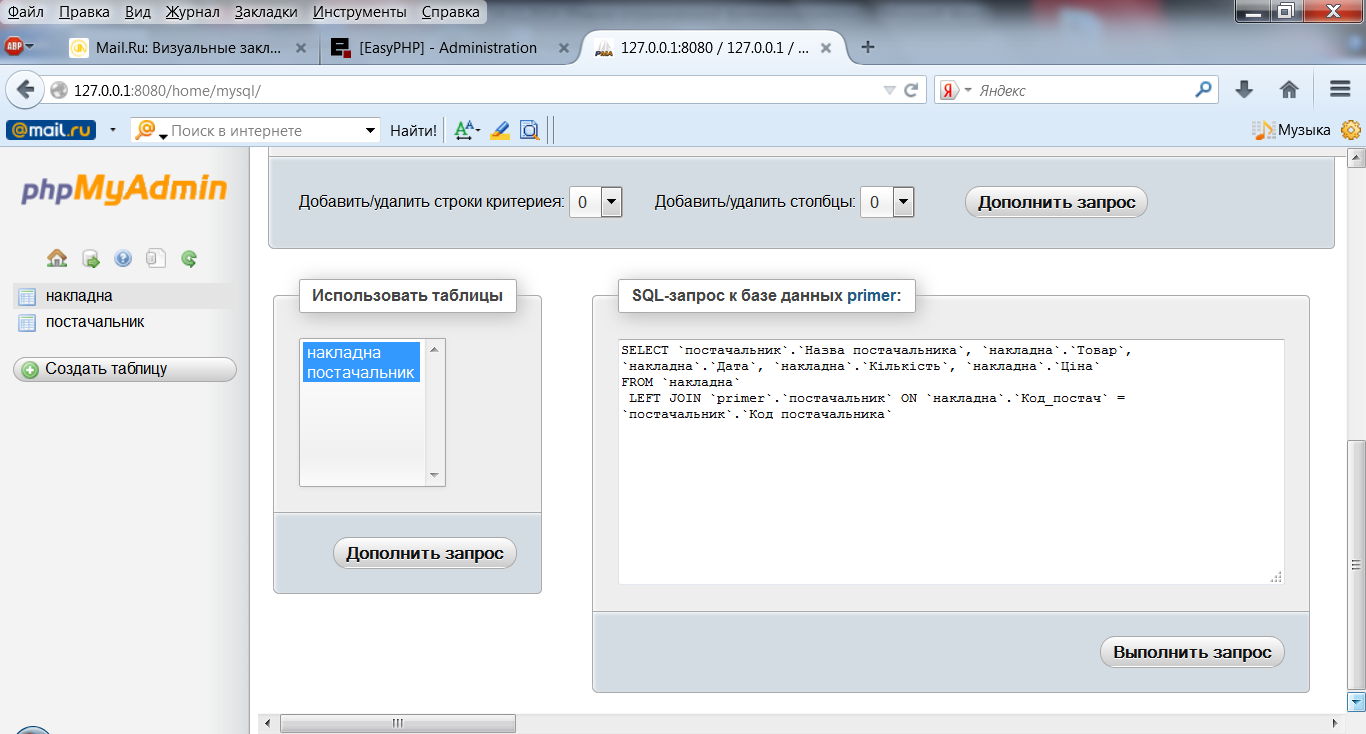Viewport: 1366px width, 734px height.
Task: Open the постачальник table link in sidebar
Action: point(95,322)
